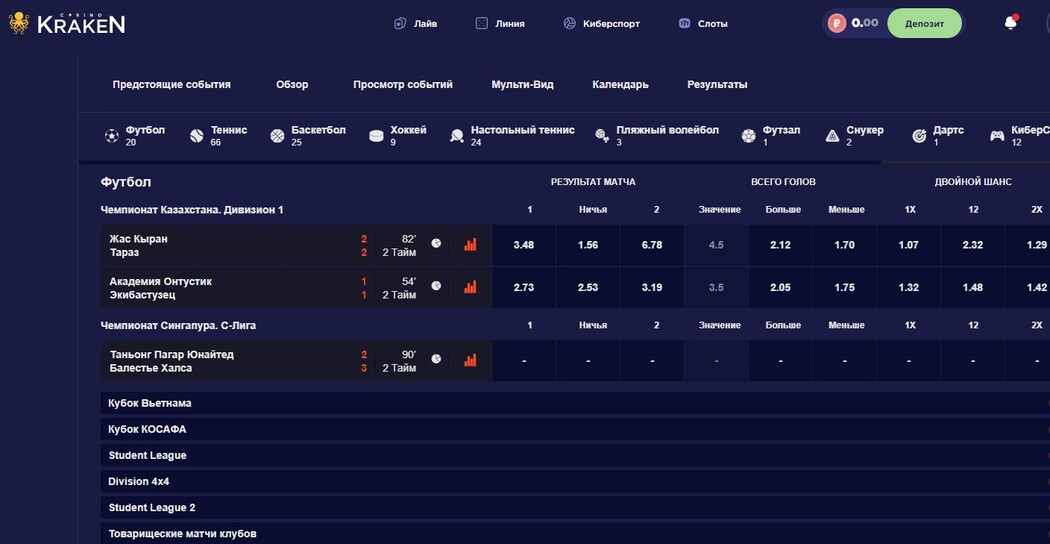
Task: Choose Дартс sport category
Action: (x=938, y=135)
